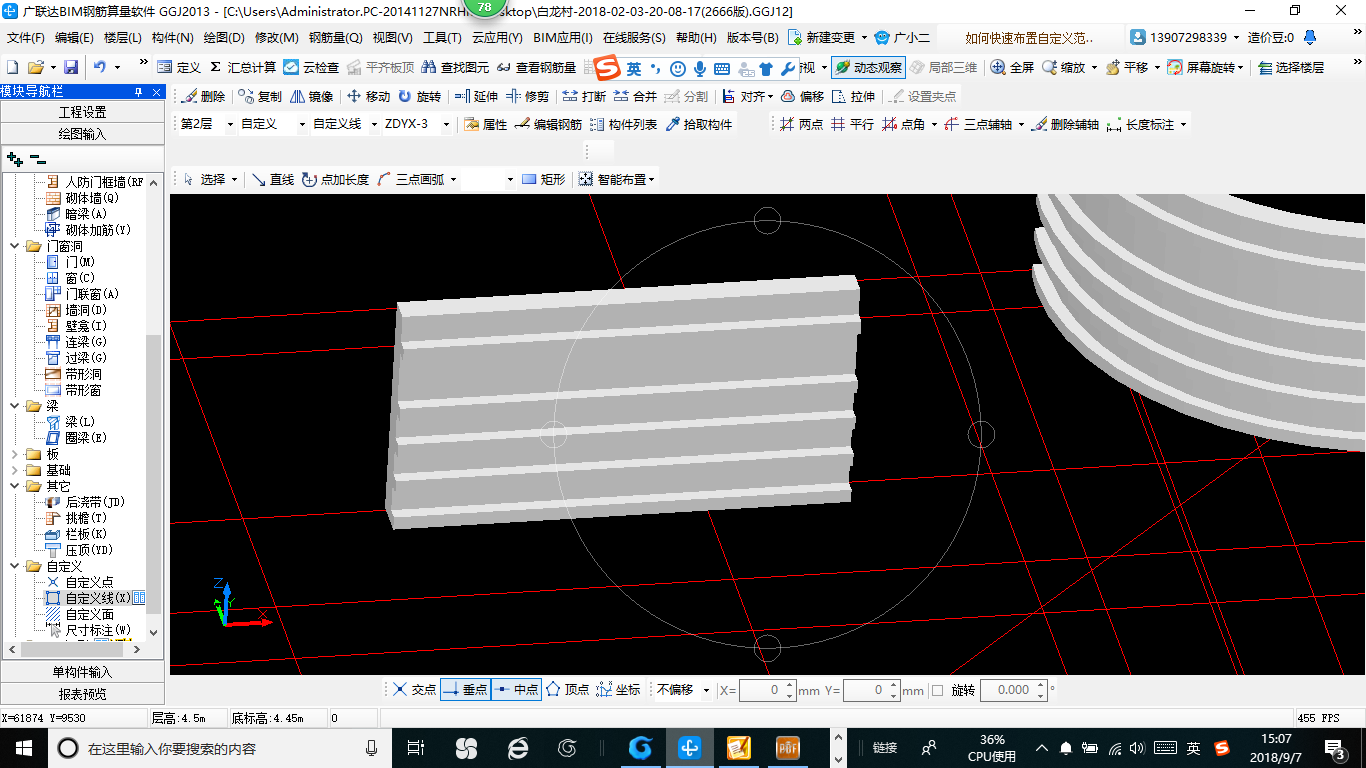Viewport: 1366px width, 768px height.
Task: Click the Save (floppy disk) icon
Action: point(71,67)
